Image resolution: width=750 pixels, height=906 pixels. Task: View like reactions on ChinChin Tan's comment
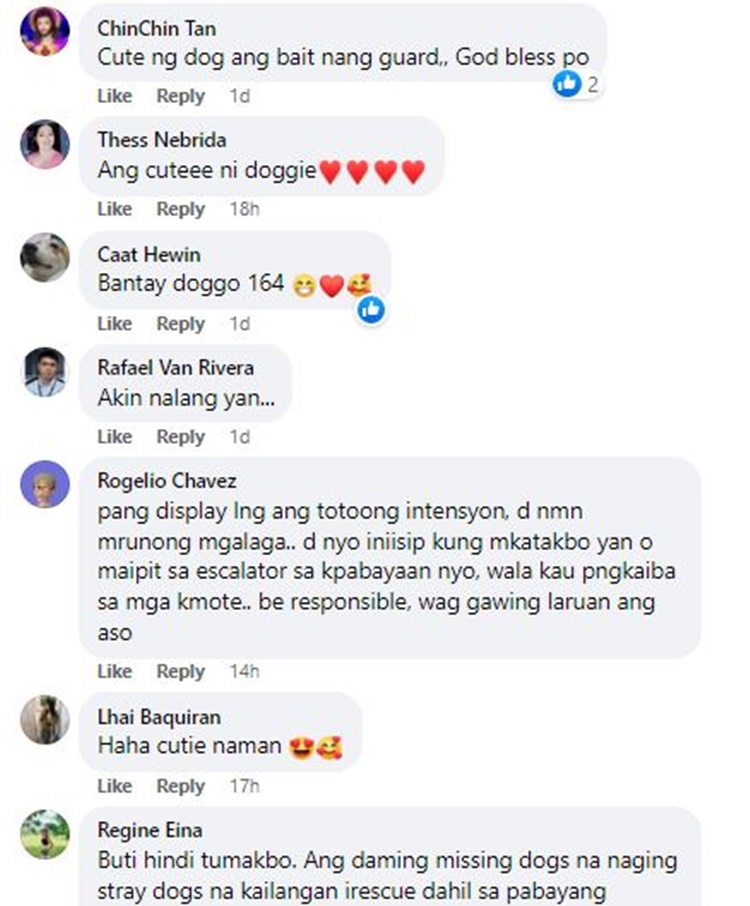(x=577, y=84)
